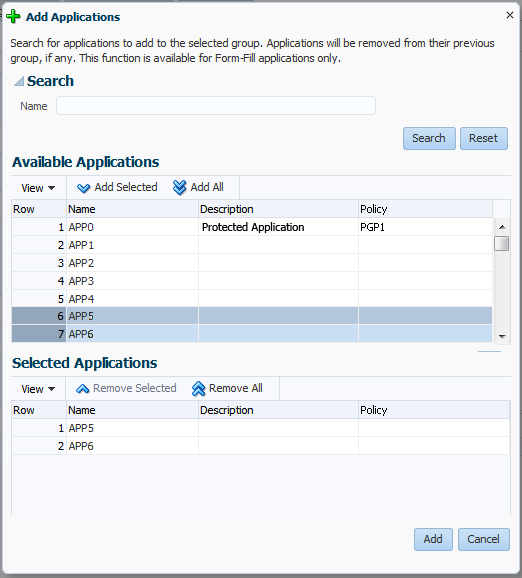Click the Remove All double up-arrow icon
The image size is (522, 578).
198,389
